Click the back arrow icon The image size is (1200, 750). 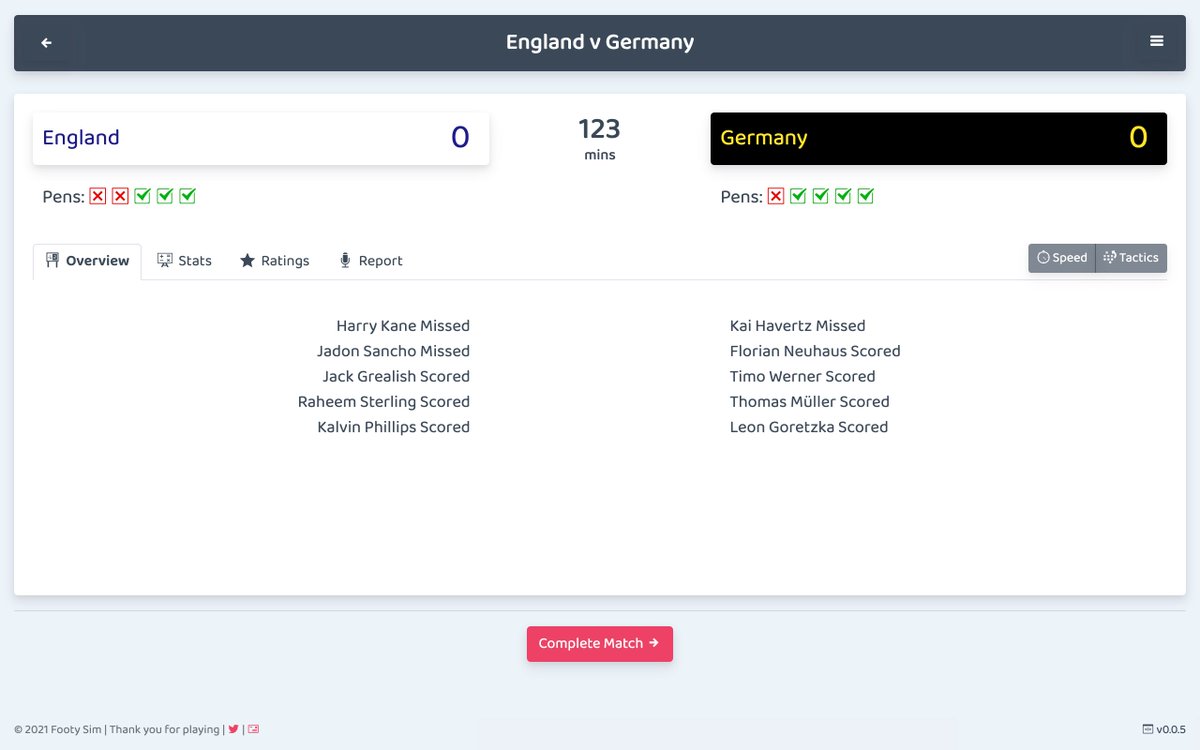tap(46, 41)
